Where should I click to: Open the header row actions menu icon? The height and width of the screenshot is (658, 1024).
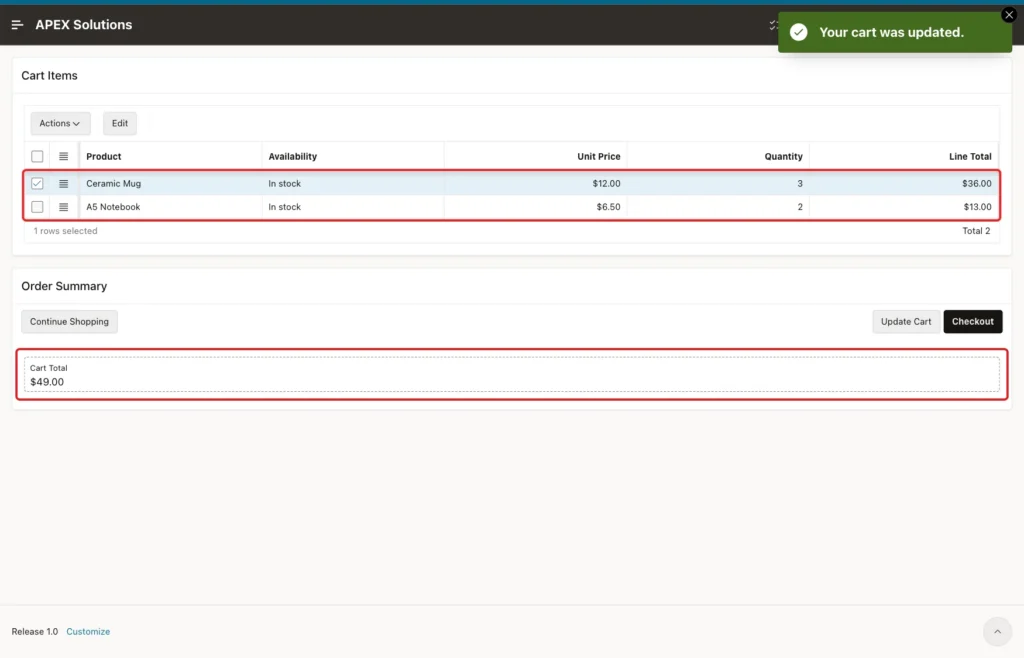pos(63,157)
